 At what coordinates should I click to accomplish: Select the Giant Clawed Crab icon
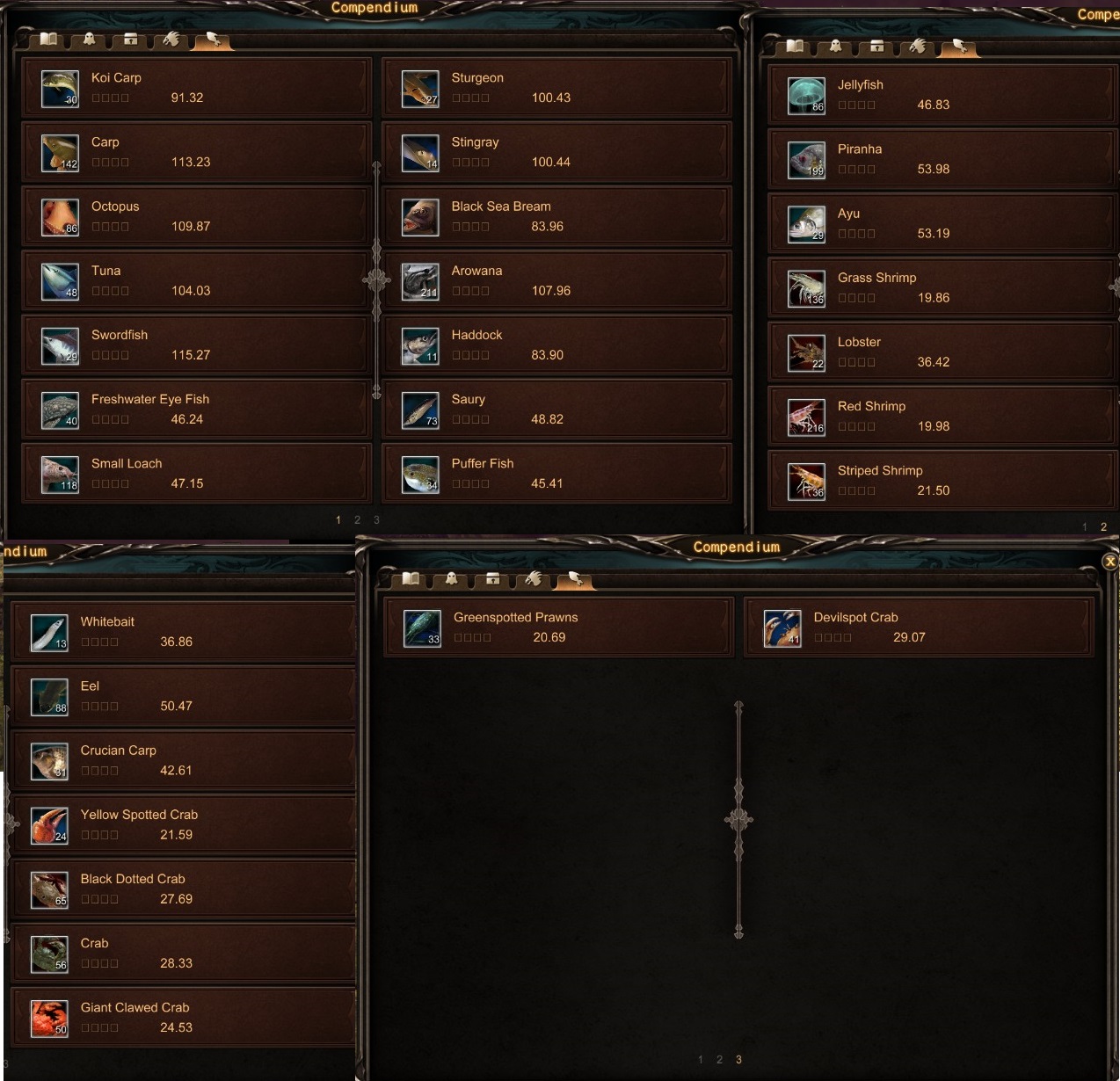(49, 1019)
